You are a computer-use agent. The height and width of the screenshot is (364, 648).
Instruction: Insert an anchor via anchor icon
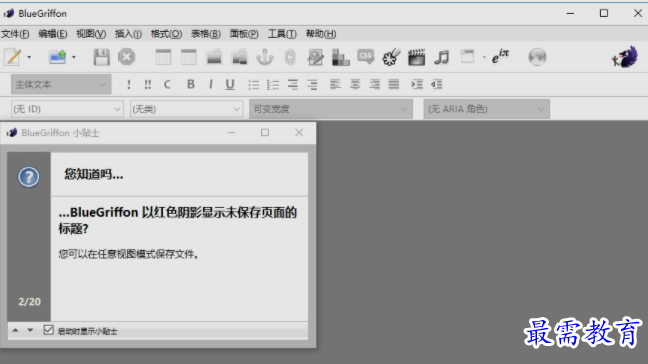pyautogui.click(x=265, y=57)
